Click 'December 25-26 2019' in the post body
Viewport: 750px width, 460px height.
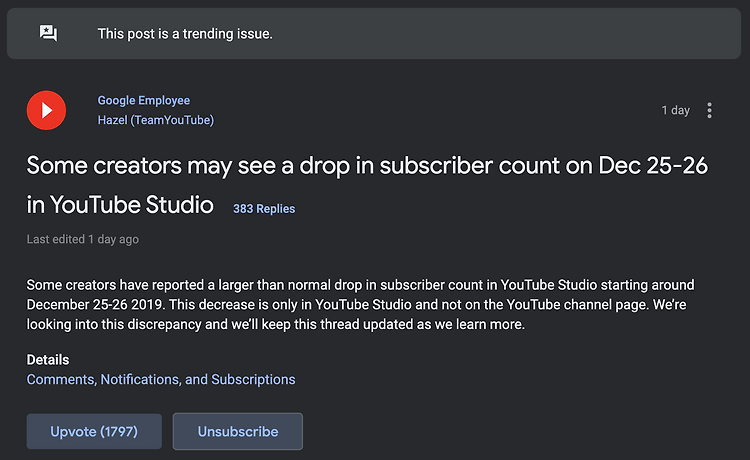pyautogui.click(x=95, y=305)
